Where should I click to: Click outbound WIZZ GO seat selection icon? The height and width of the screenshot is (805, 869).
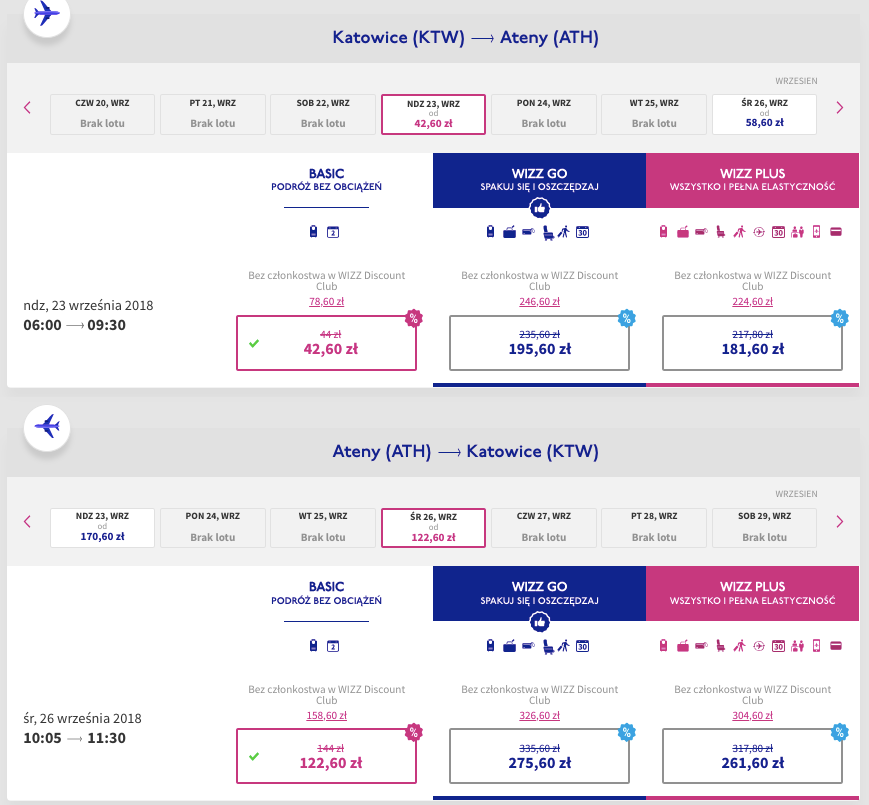tap(547, 233)
